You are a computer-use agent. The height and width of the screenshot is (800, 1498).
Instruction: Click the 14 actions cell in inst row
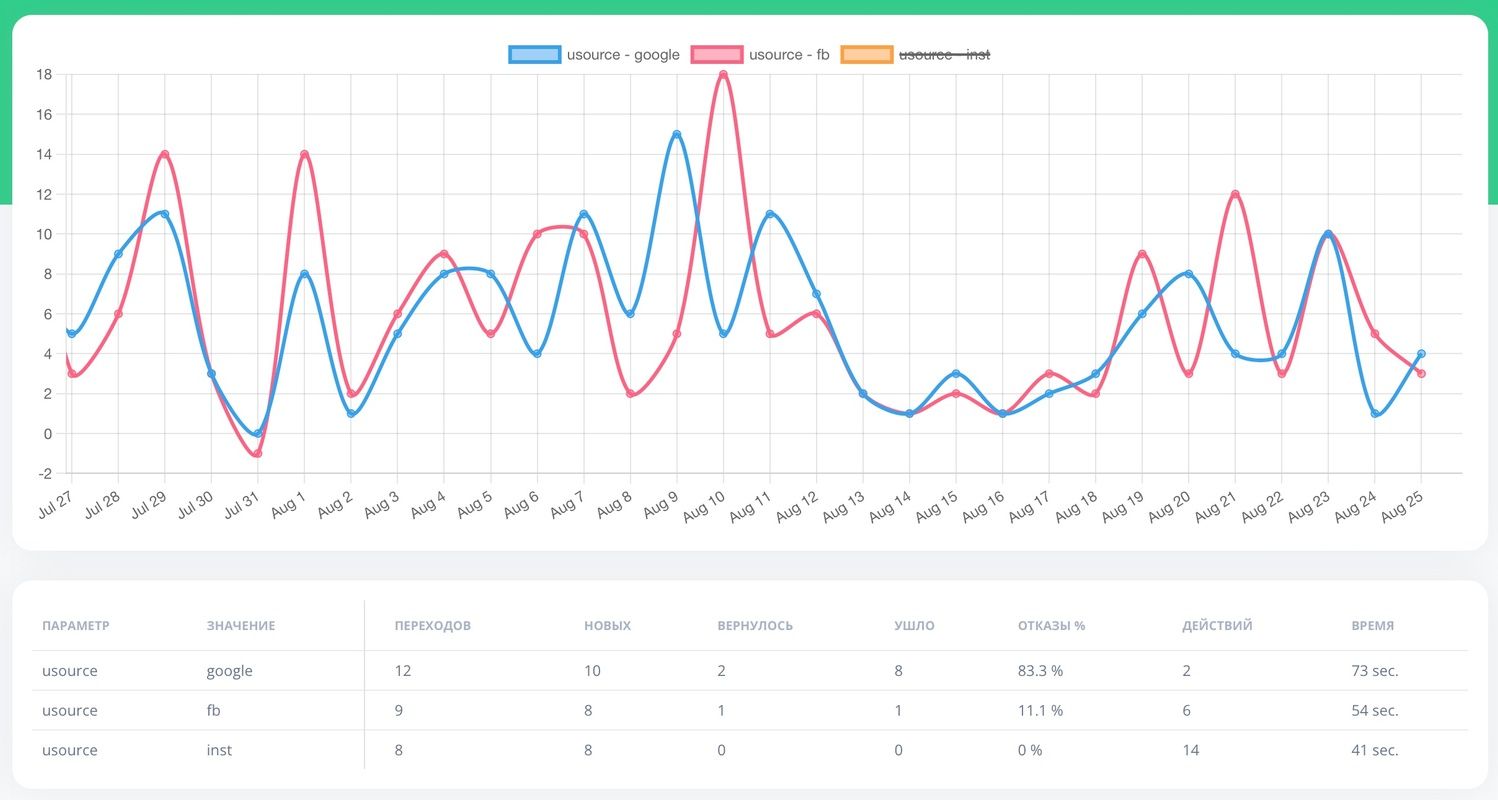click(x=1191, y=750)
